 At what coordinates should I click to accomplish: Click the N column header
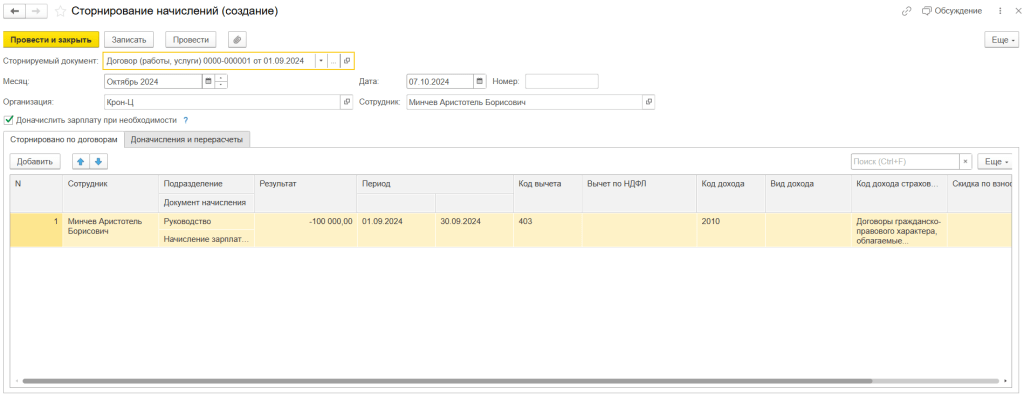[36, 193]
